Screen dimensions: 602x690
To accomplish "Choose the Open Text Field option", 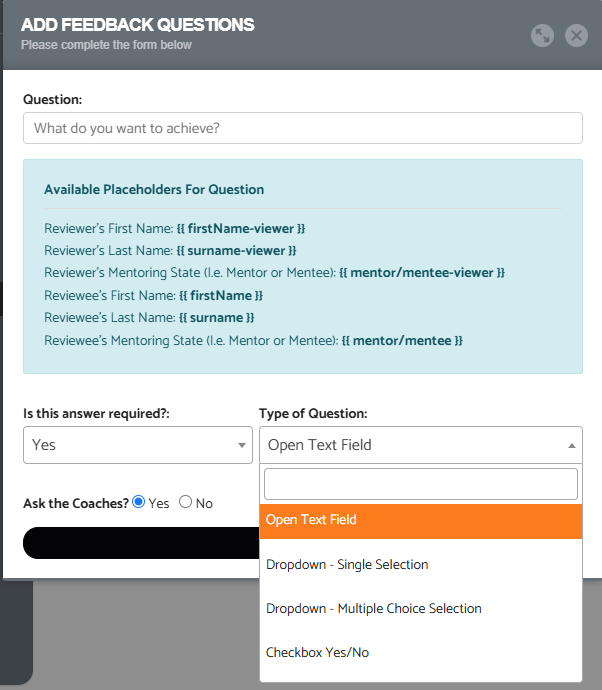I will [421, 521].
